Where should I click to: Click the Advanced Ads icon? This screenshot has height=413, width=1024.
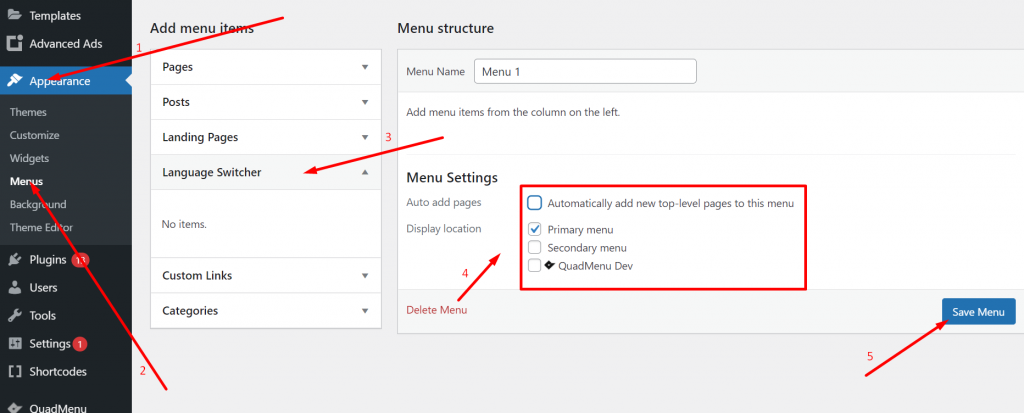14,44
